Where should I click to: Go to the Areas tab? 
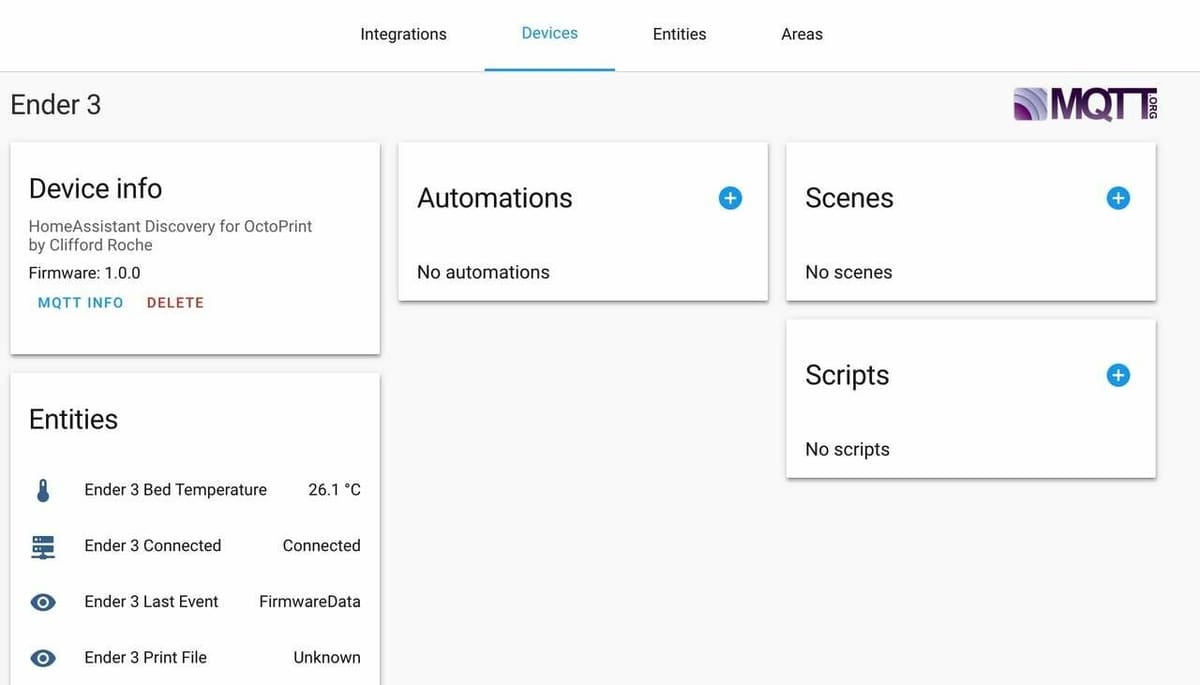(x=802, y=34)
